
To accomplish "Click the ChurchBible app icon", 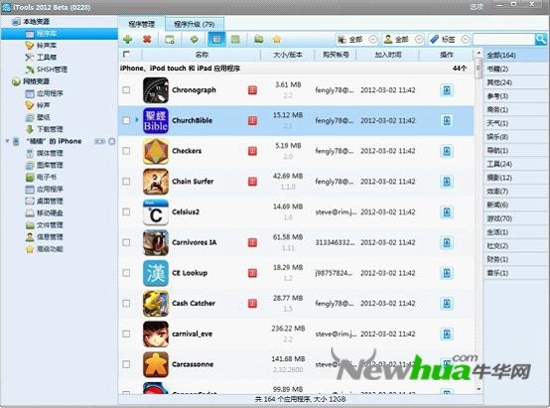I will click(156, 121).
